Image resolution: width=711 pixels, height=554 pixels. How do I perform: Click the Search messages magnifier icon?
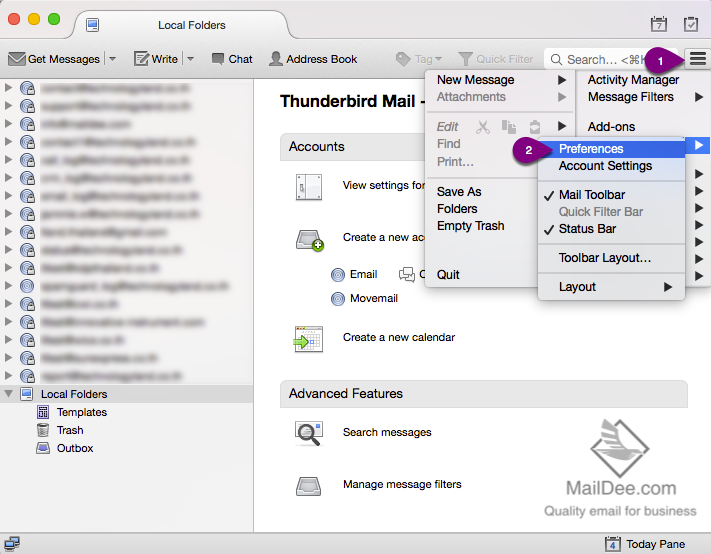click(x=309, y=433)
